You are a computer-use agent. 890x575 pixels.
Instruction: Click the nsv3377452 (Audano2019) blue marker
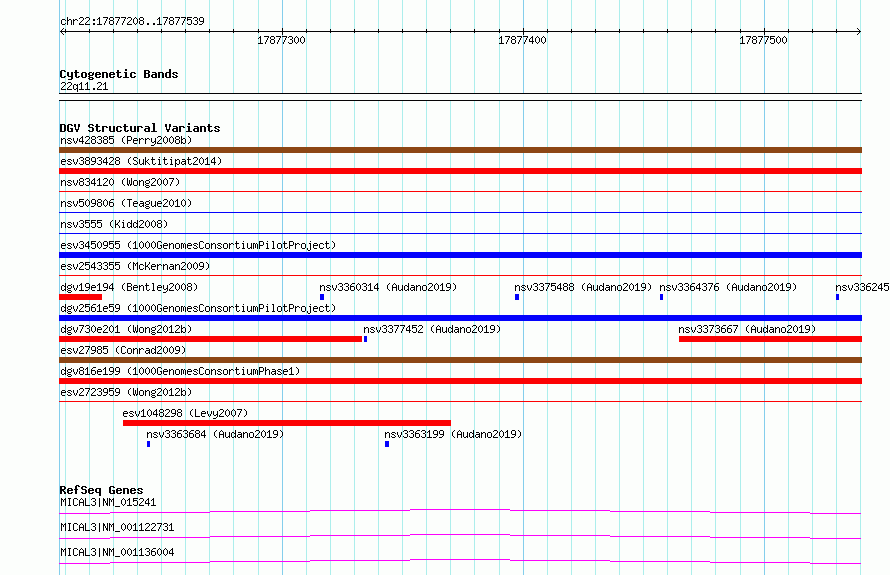[x=366, y=339]
